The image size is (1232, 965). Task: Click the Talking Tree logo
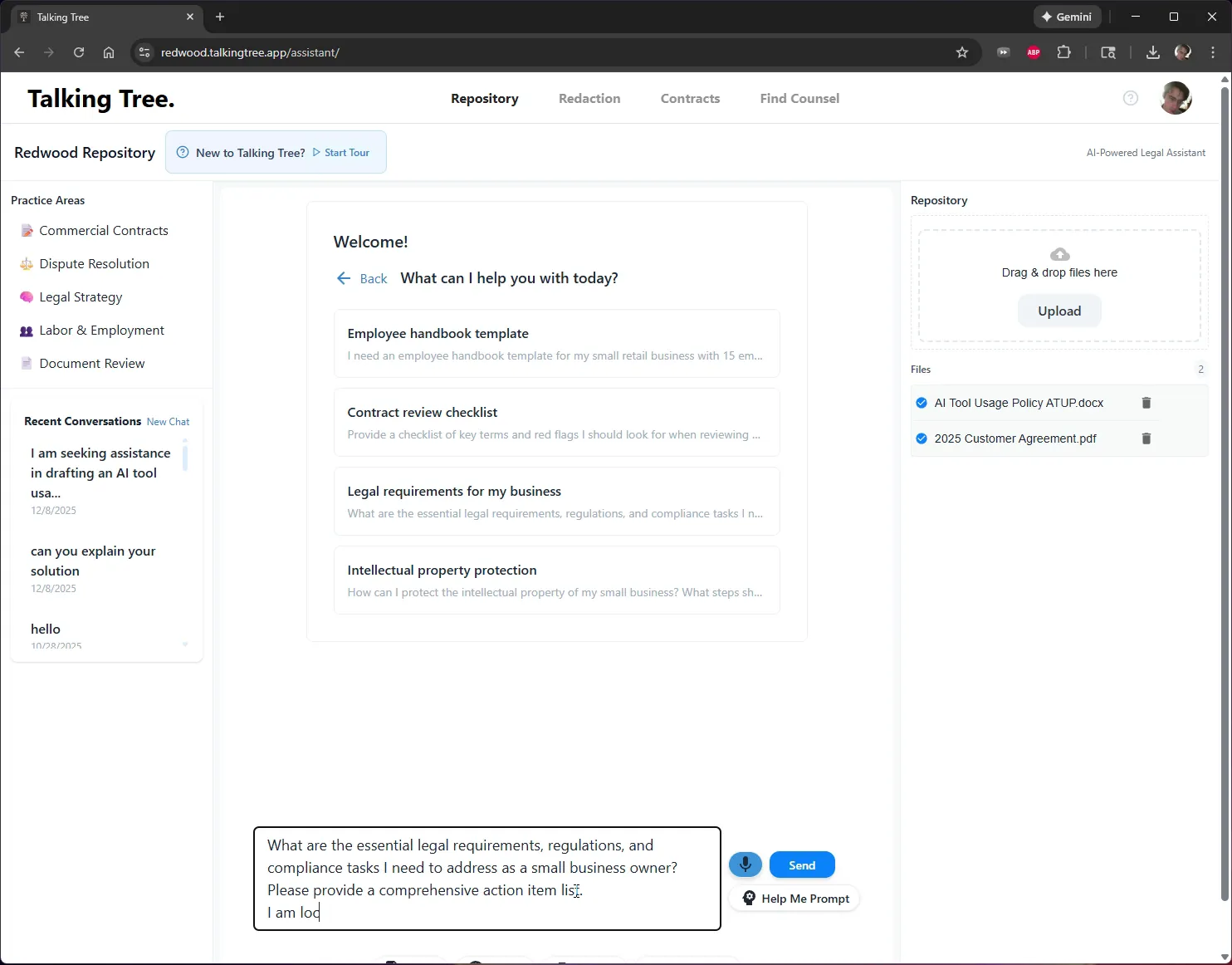point(101,99)
